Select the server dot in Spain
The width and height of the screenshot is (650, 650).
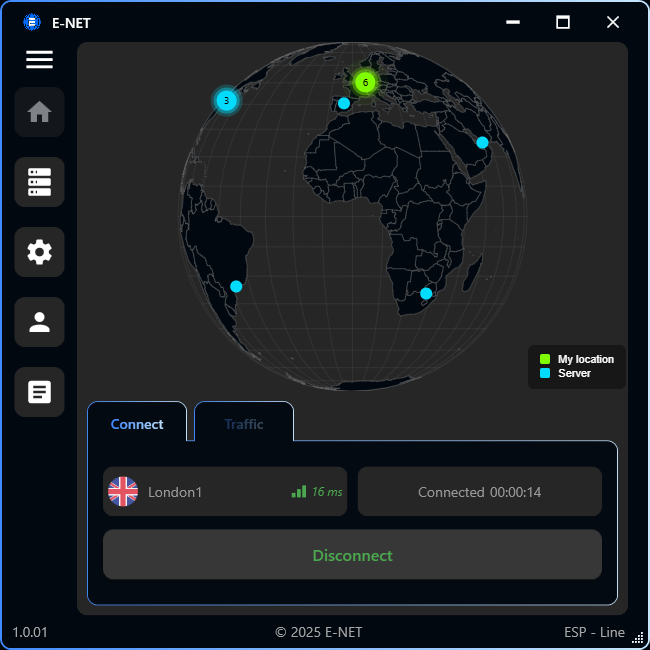point(344,103)
